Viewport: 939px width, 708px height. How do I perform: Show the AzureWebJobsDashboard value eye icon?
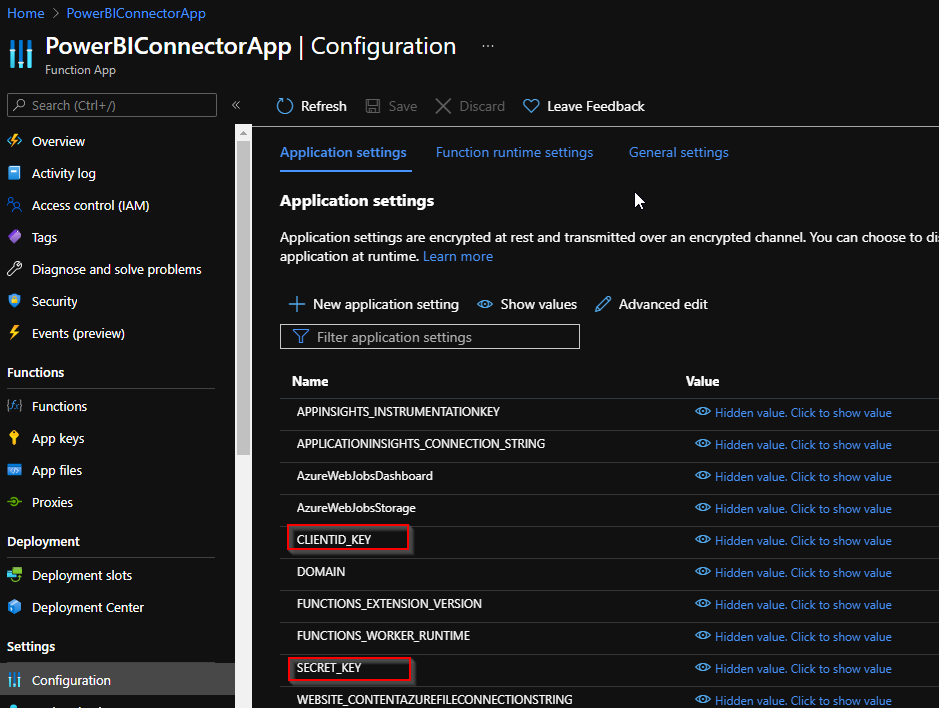pos(702,476)
